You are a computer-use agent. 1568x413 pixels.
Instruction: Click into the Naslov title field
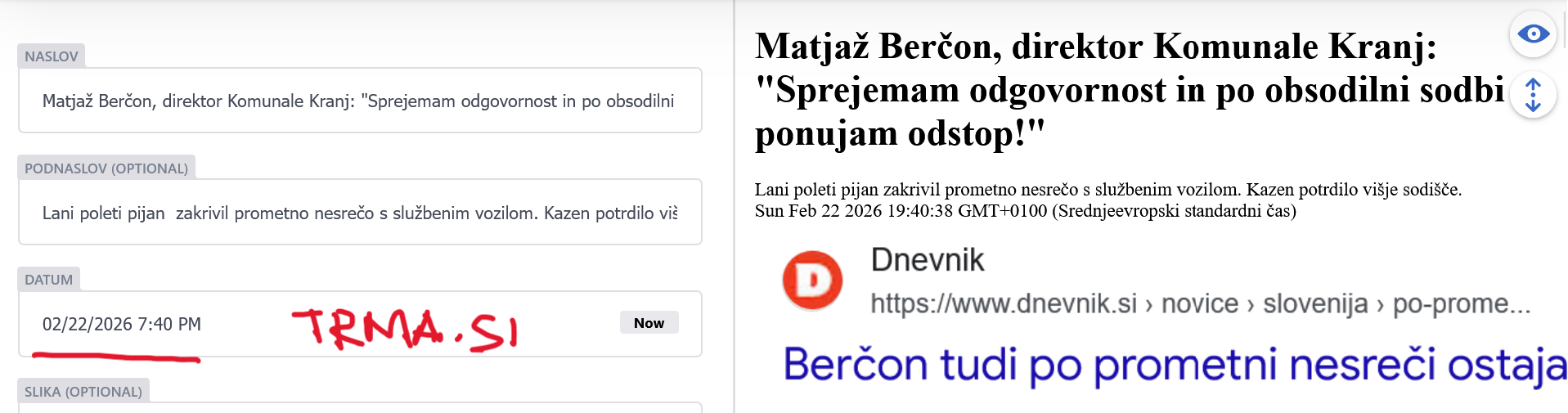pos(358,101)
